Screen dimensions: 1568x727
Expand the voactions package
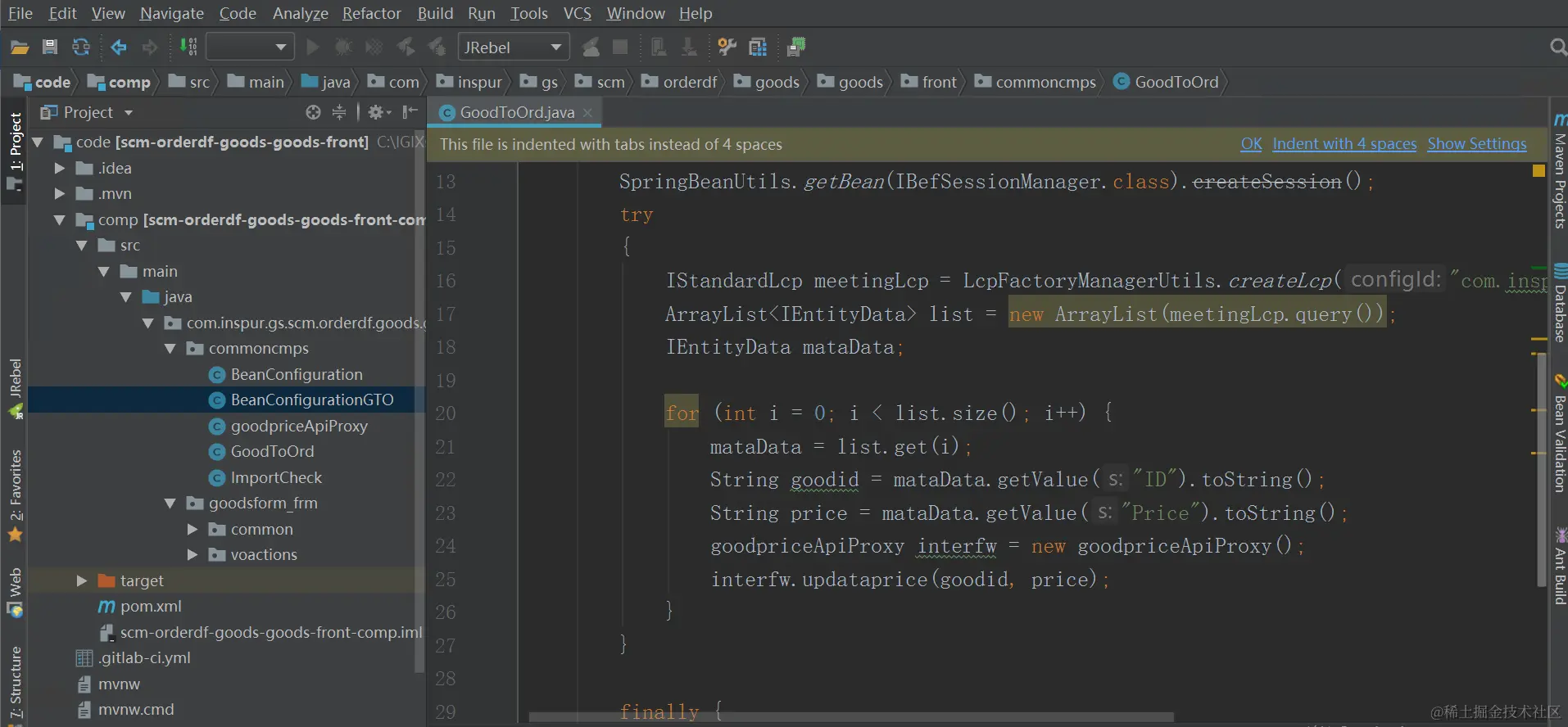click(x=193, y=555)
